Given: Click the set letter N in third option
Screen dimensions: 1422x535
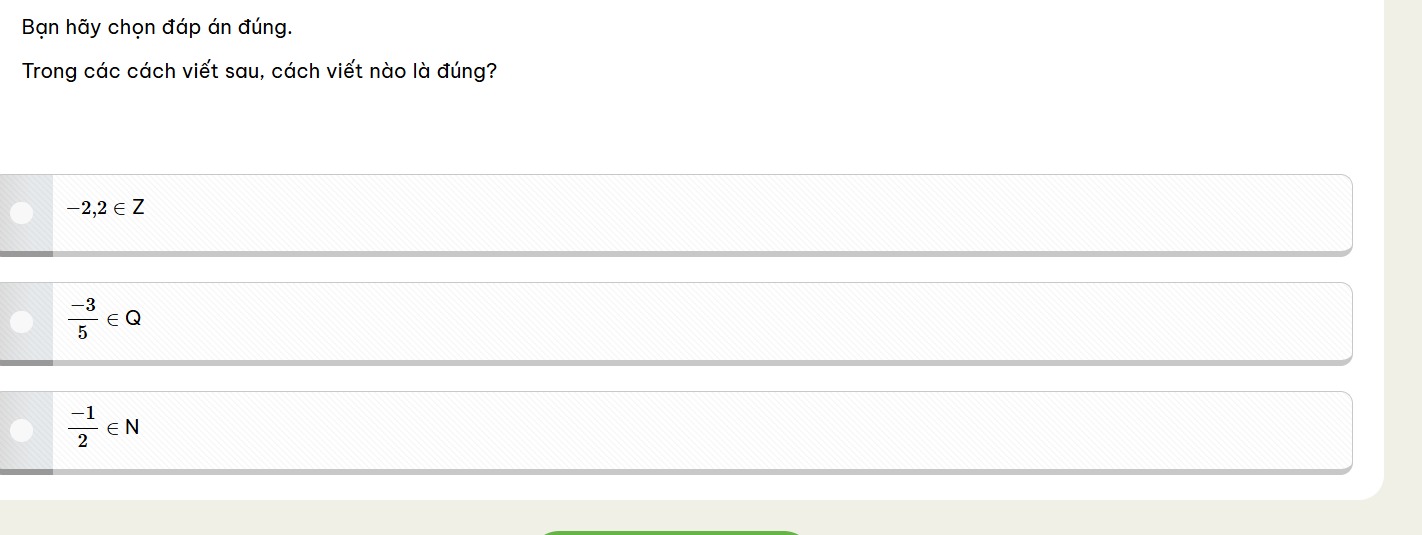Looking at the screenshot, I should 132,428.
